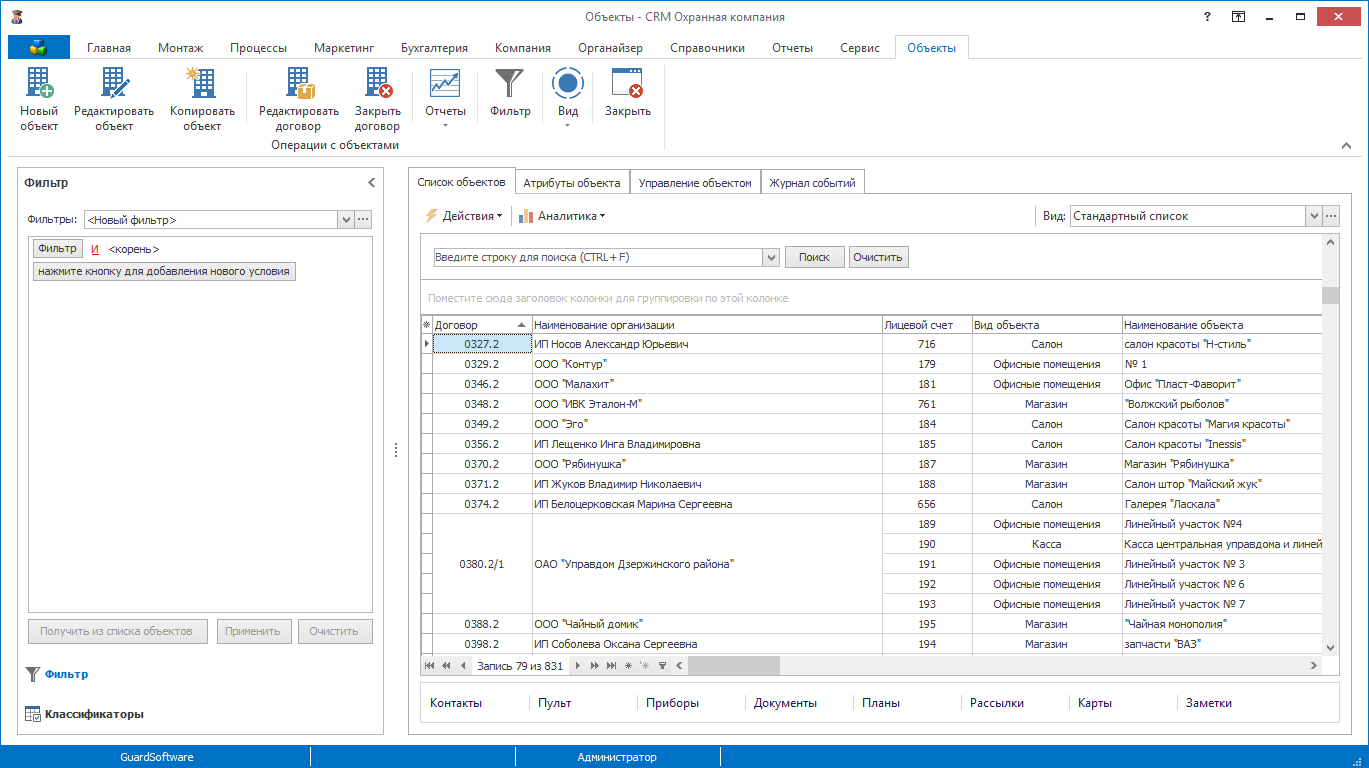The height and width of the screenshot is (768, 1369).
Task: Open the Отчеты ribbon dropdown
Action: (445, 100)
